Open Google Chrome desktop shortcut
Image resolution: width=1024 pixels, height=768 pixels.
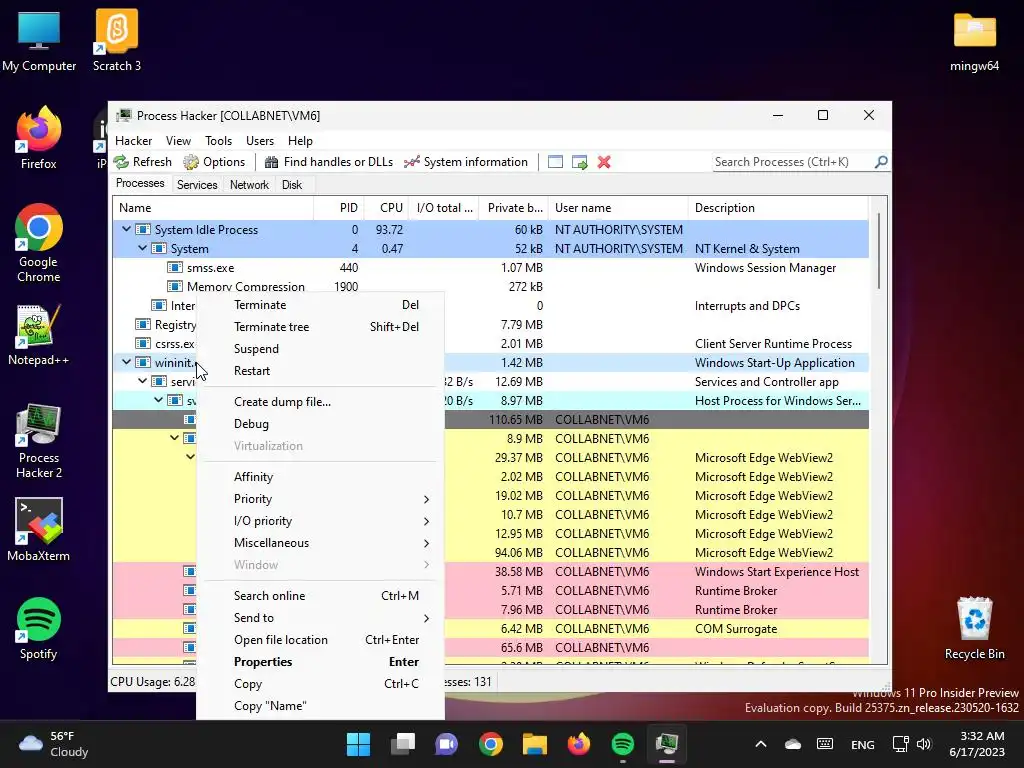point(39,243)
